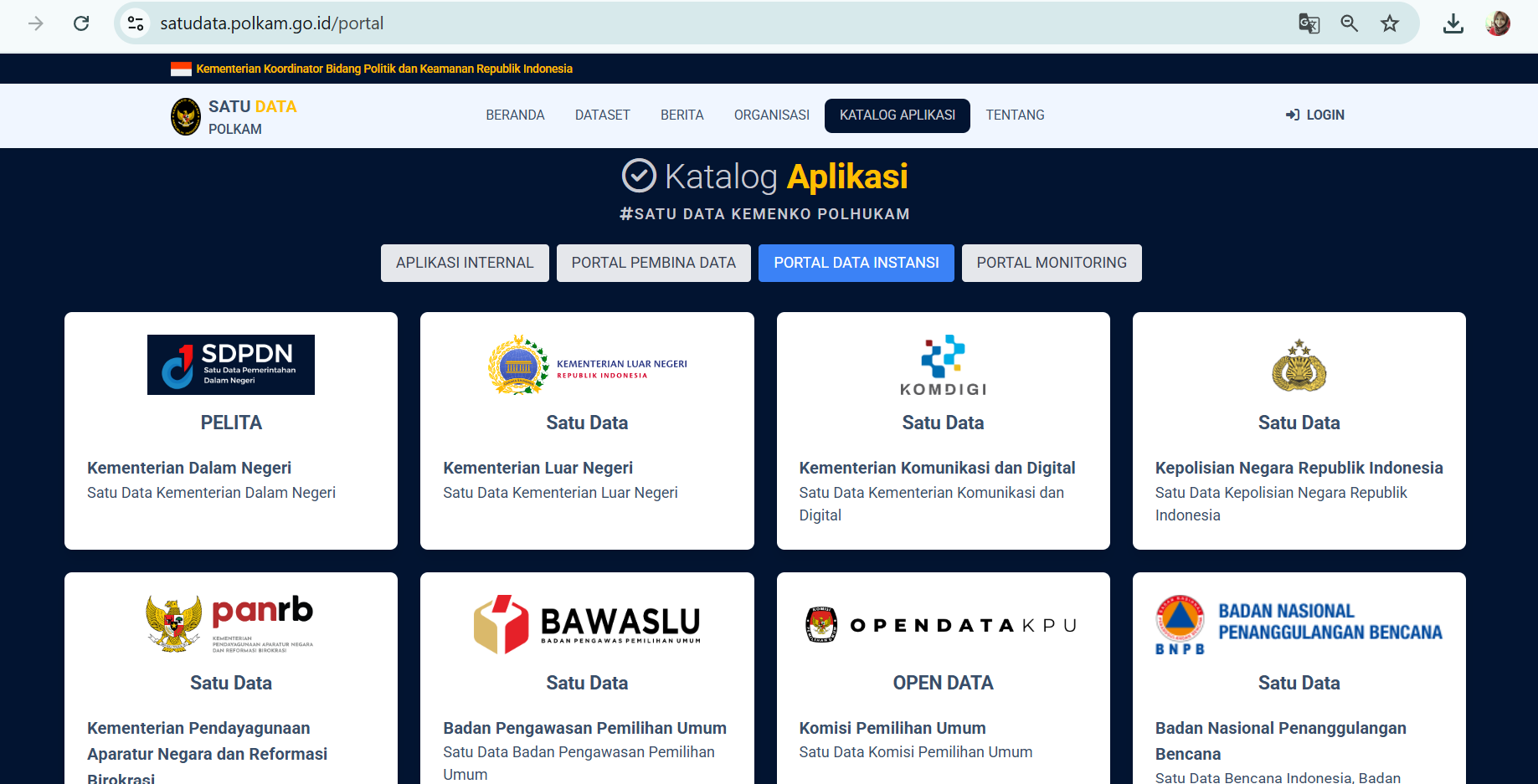Image resolution: width=1538 pixels, height=784 pixels.
Task: Click text 'Satu Data Kementerian Dalam Negeri'
Action: [x=211, y=493]
